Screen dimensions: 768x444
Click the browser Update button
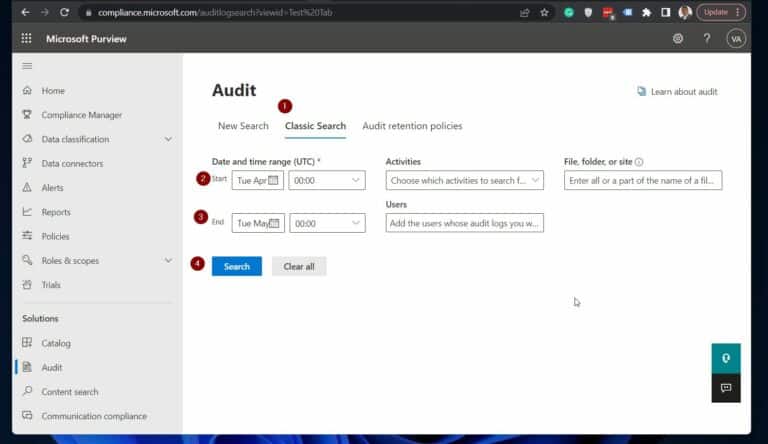click(x=721, y=12)
